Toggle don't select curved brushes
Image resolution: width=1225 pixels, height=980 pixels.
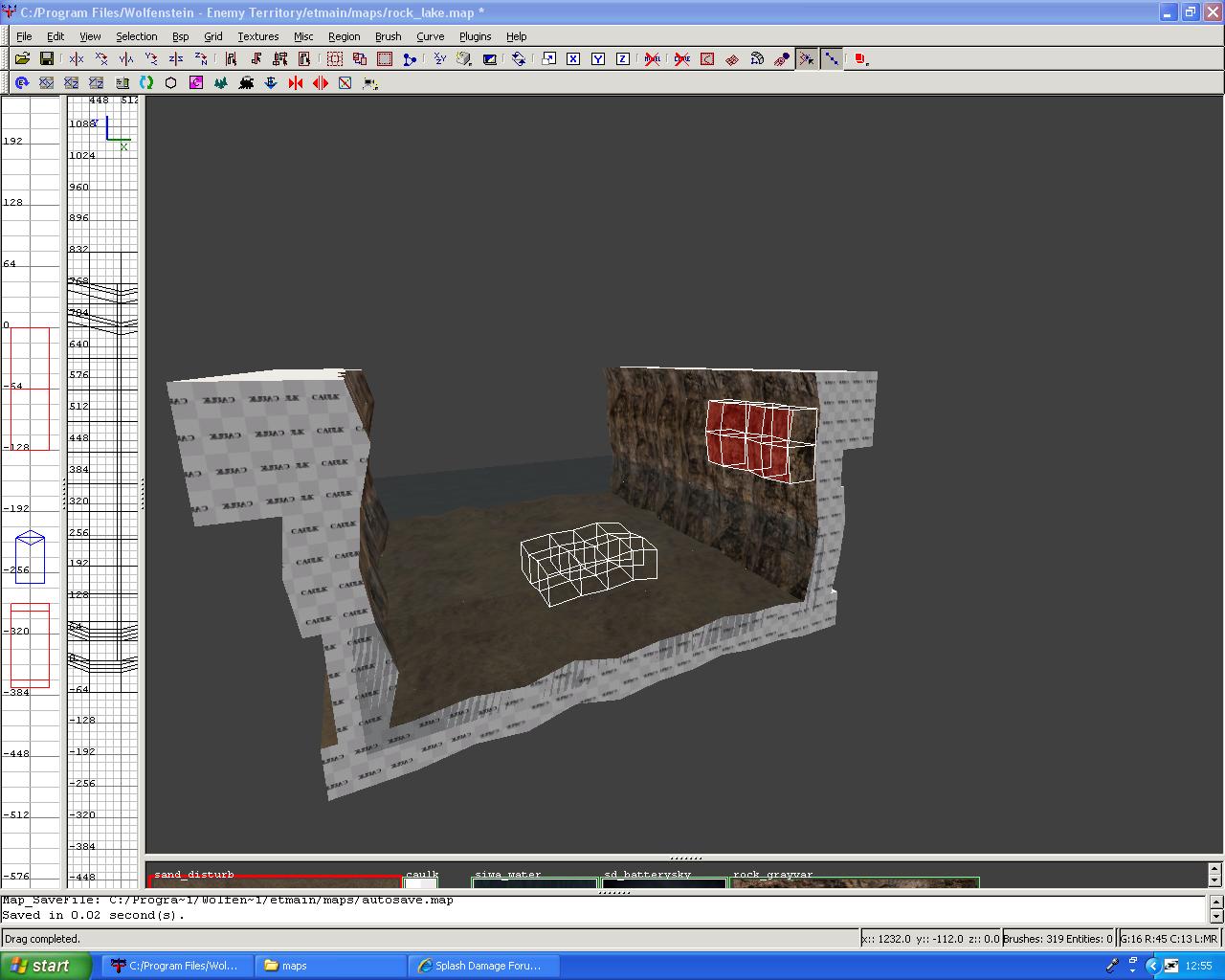682,59
